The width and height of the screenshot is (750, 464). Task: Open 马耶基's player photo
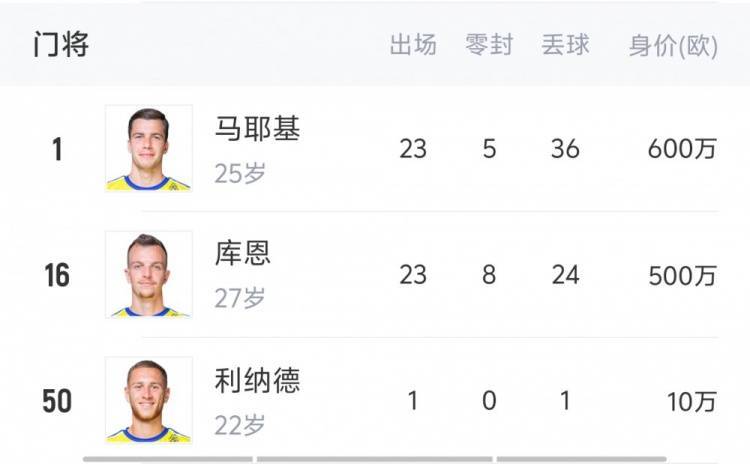[149, 148]
